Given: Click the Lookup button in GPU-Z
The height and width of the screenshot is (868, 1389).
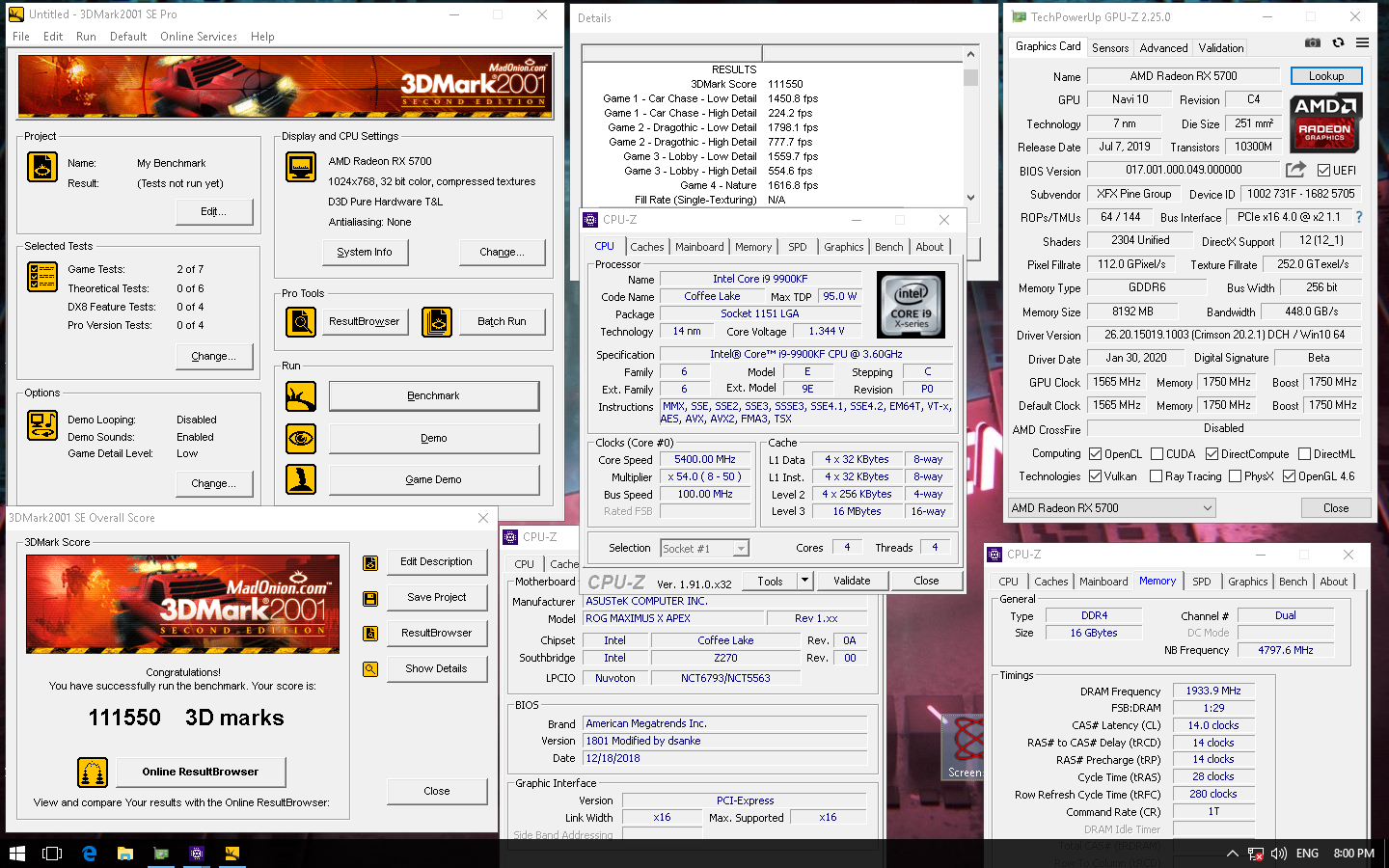Looking at the screenshot, I should pos(1326,76).
